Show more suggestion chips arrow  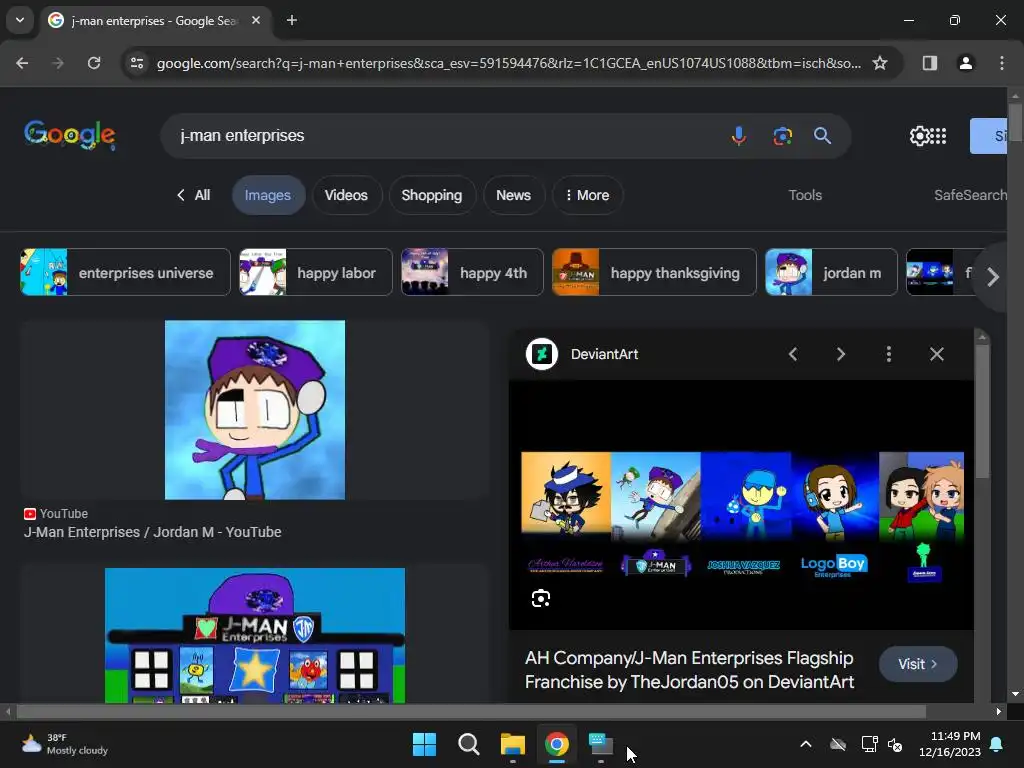(x=993, y=277)
